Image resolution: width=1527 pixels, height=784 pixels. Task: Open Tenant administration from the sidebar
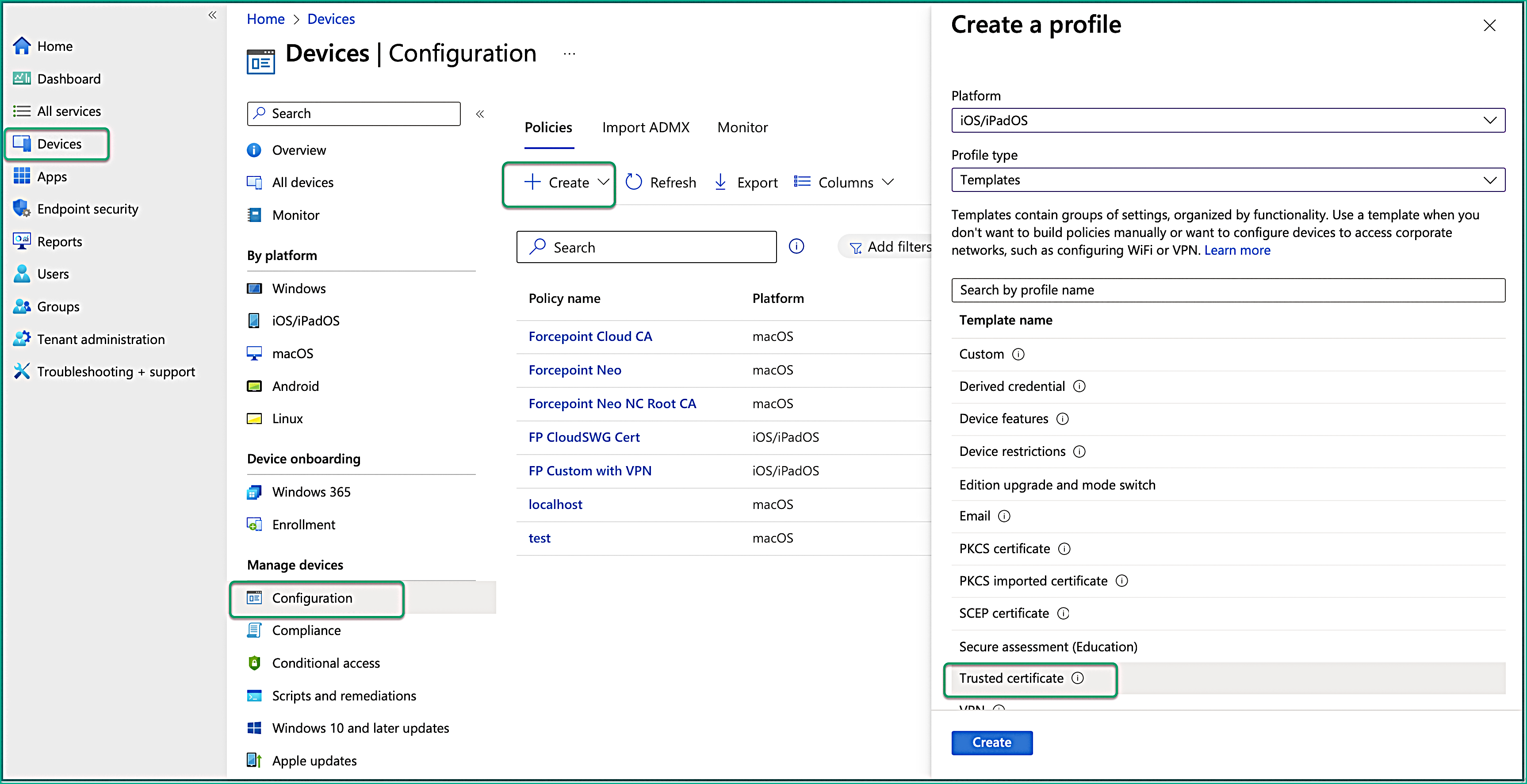point(100,339)
